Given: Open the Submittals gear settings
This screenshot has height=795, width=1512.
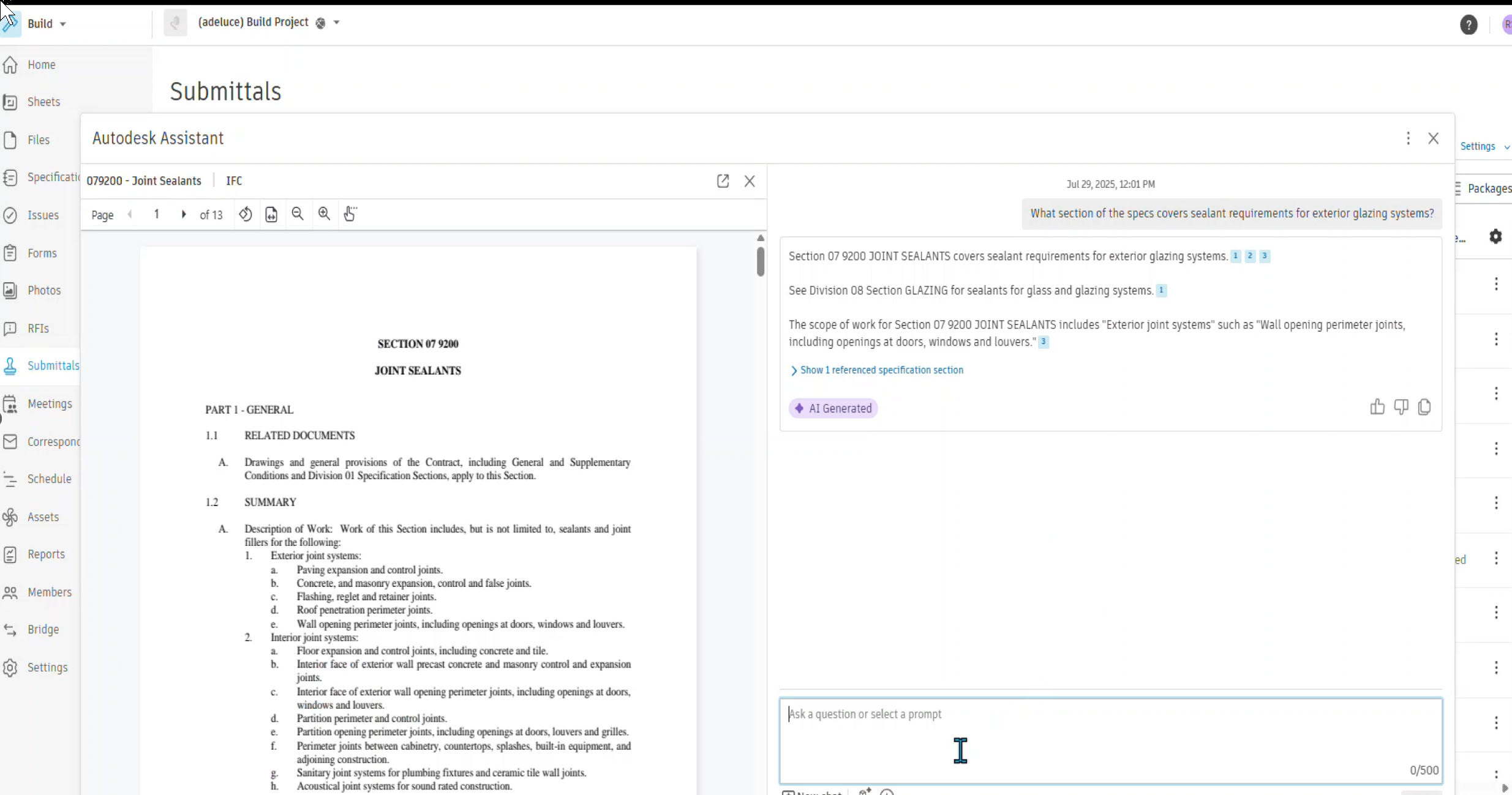Looking at the screenshot, I should coord(1495,236).
